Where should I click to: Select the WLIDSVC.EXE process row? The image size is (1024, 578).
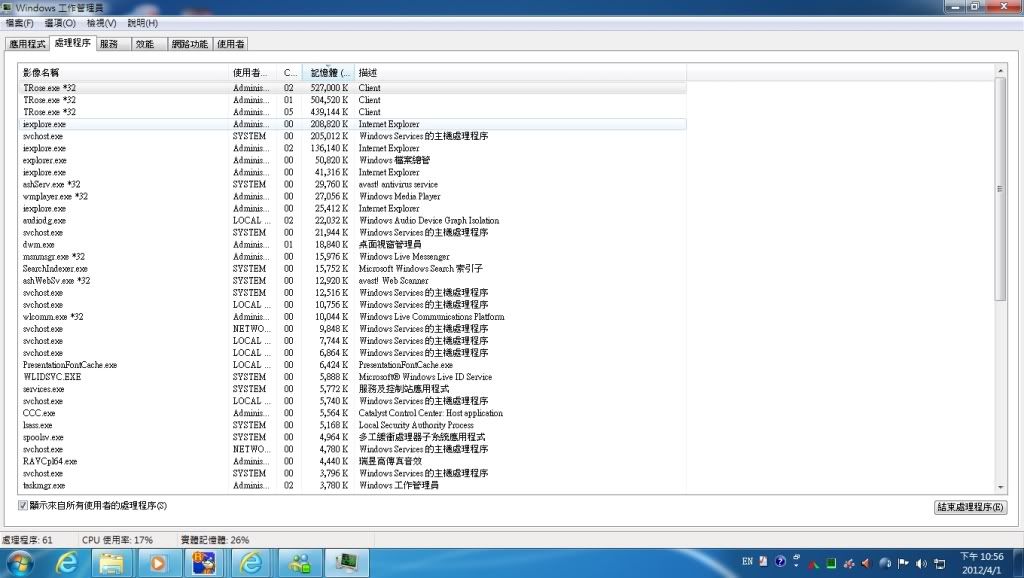click(353, 377)
